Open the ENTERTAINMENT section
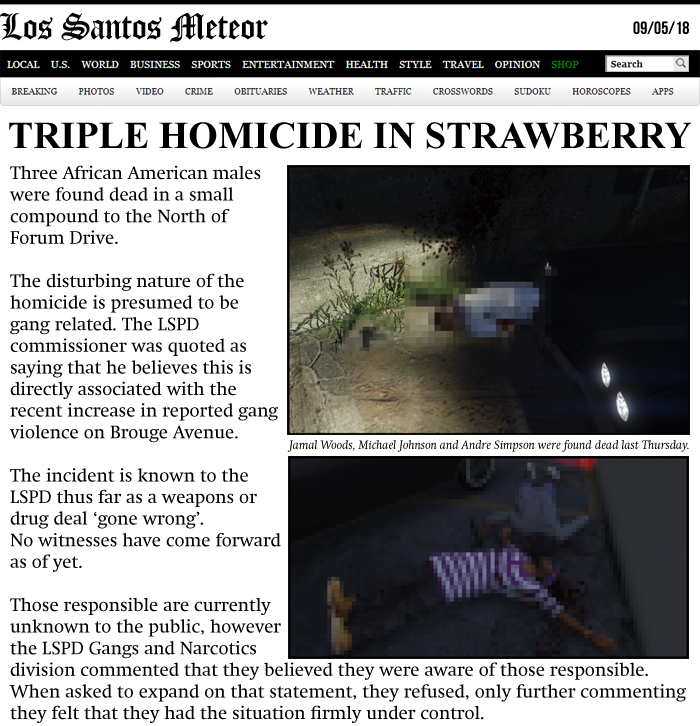The image size is (700, 726). [x=288, y=64]
